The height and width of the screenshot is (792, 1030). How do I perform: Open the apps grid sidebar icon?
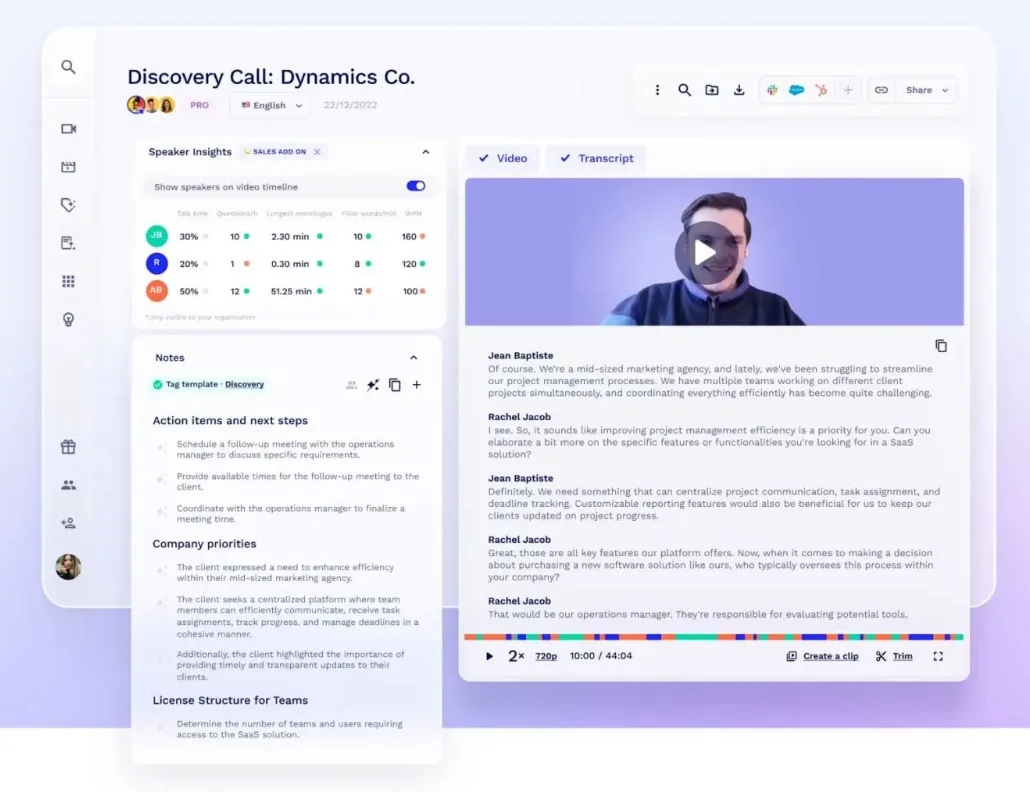[68, 281]
